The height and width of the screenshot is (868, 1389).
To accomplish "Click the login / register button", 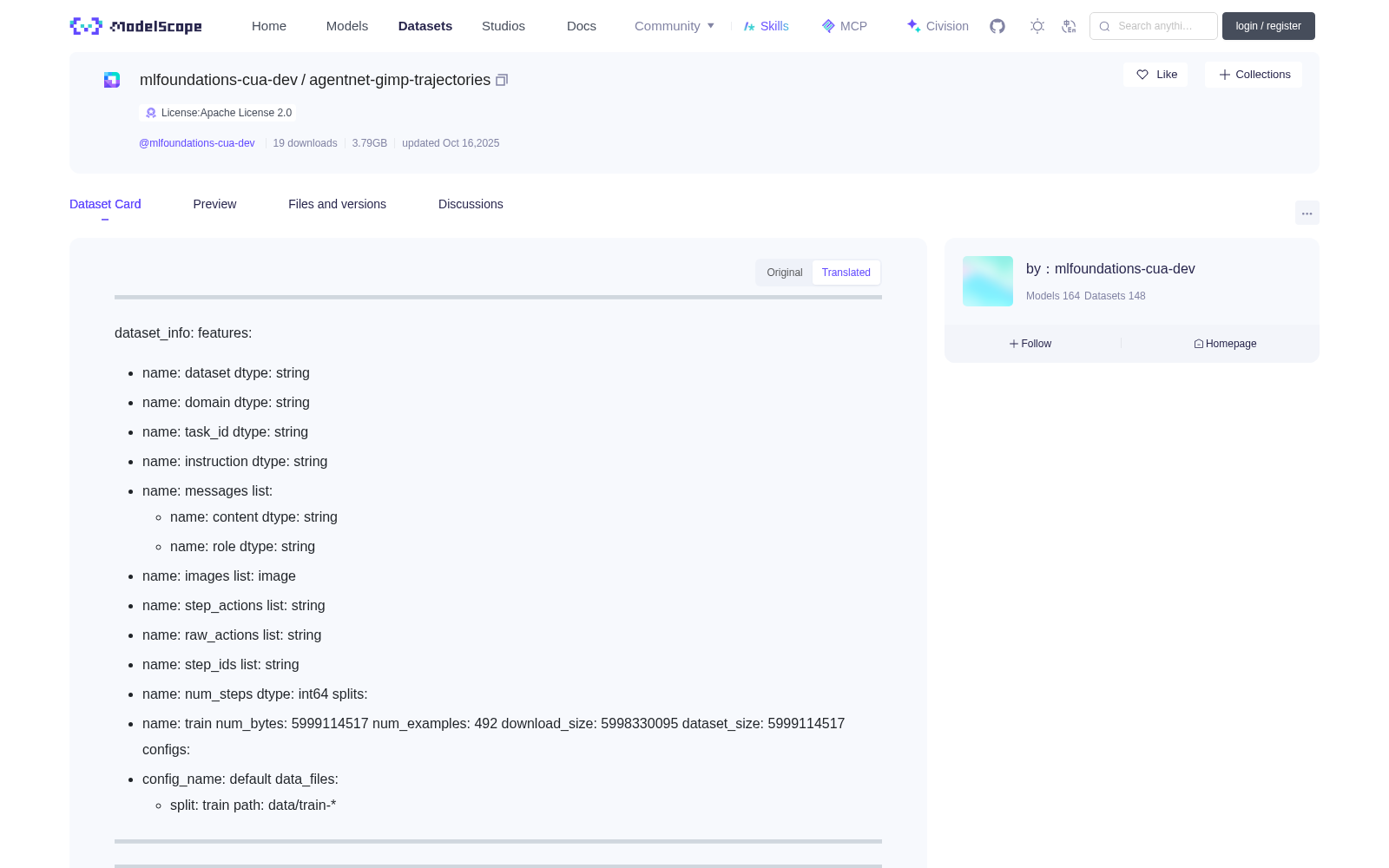I will pos(1268,26).
